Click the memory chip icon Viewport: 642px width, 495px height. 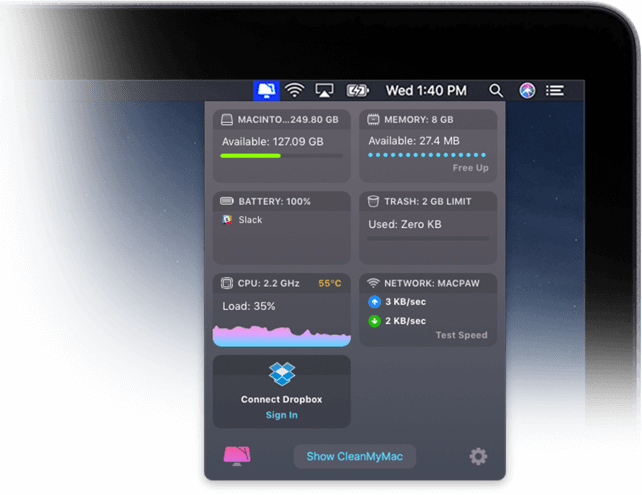(x=373, y=120)
